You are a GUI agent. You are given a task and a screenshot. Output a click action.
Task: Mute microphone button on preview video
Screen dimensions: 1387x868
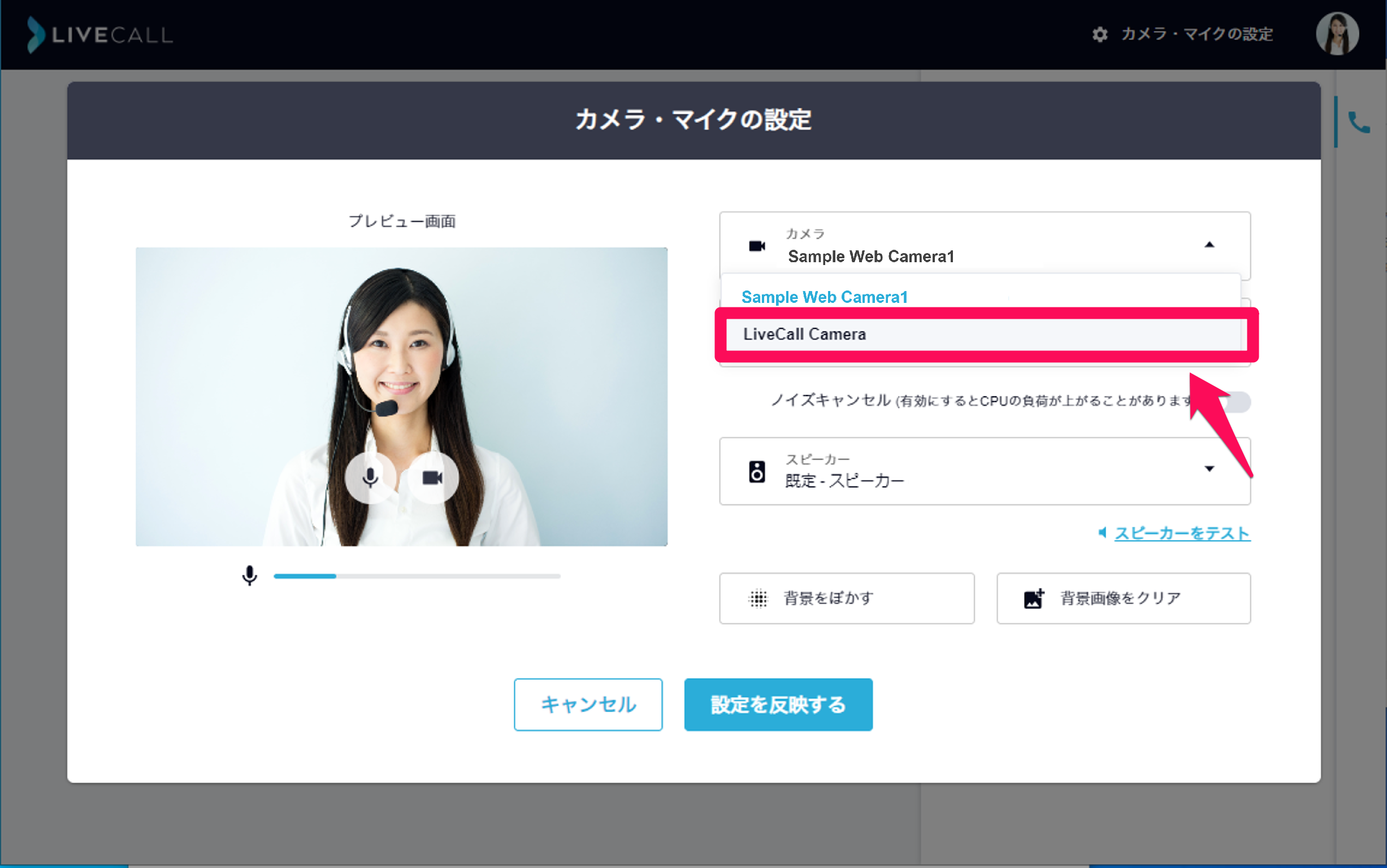370,478
